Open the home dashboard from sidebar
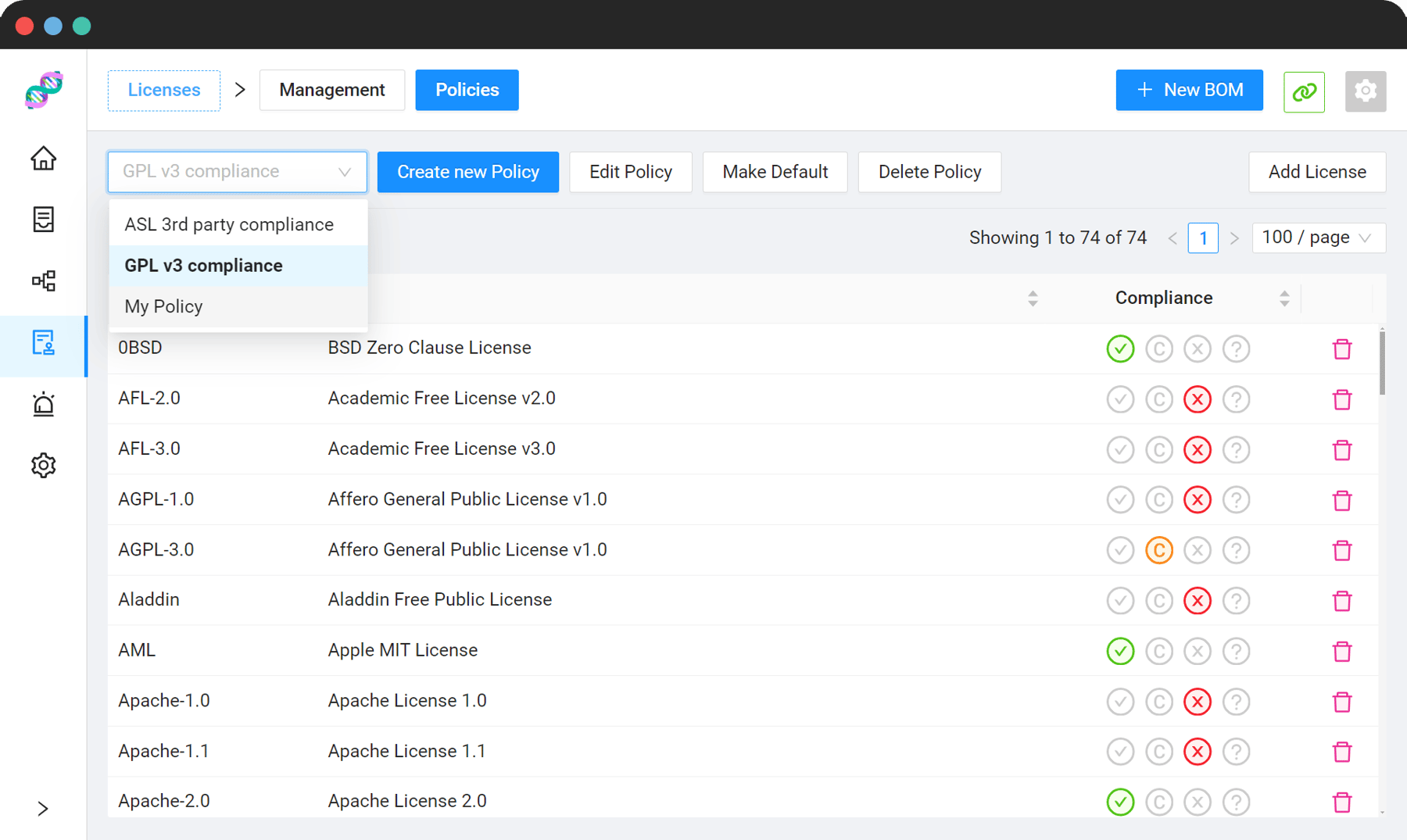Image resolution: width=1407 pixels, height=840 pixels. (x=44, y=159)
